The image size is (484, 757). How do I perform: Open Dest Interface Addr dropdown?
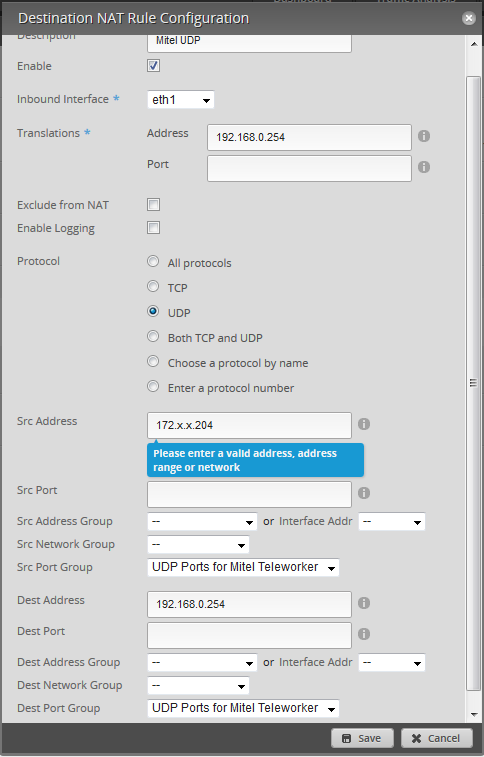coord(392,662)
